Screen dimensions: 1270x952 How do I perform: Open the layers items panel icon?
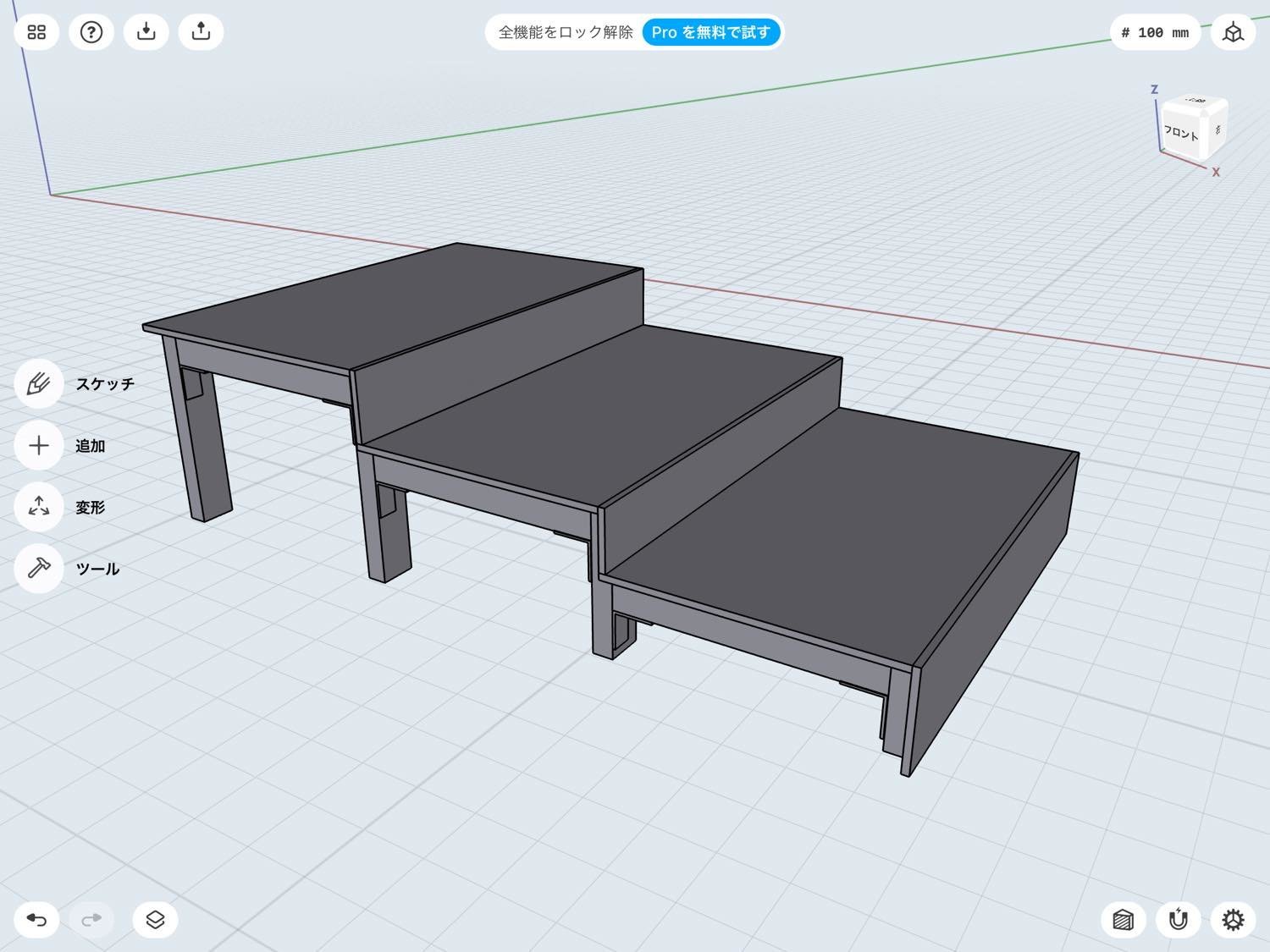[155, 919]
